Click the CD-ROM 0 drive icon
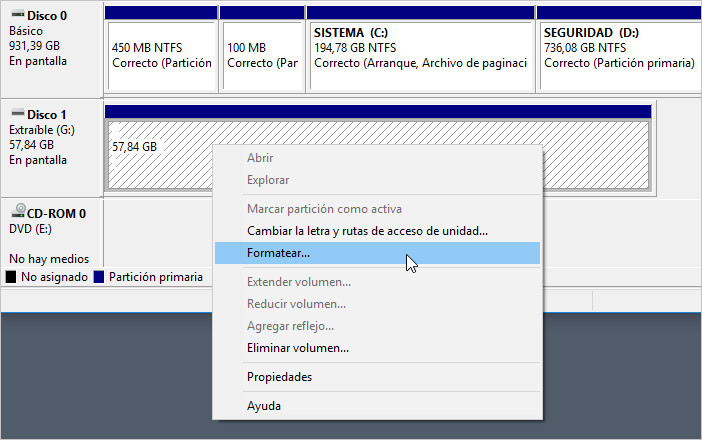This screenshot has height=440, width=702. (x=17, y=213)
